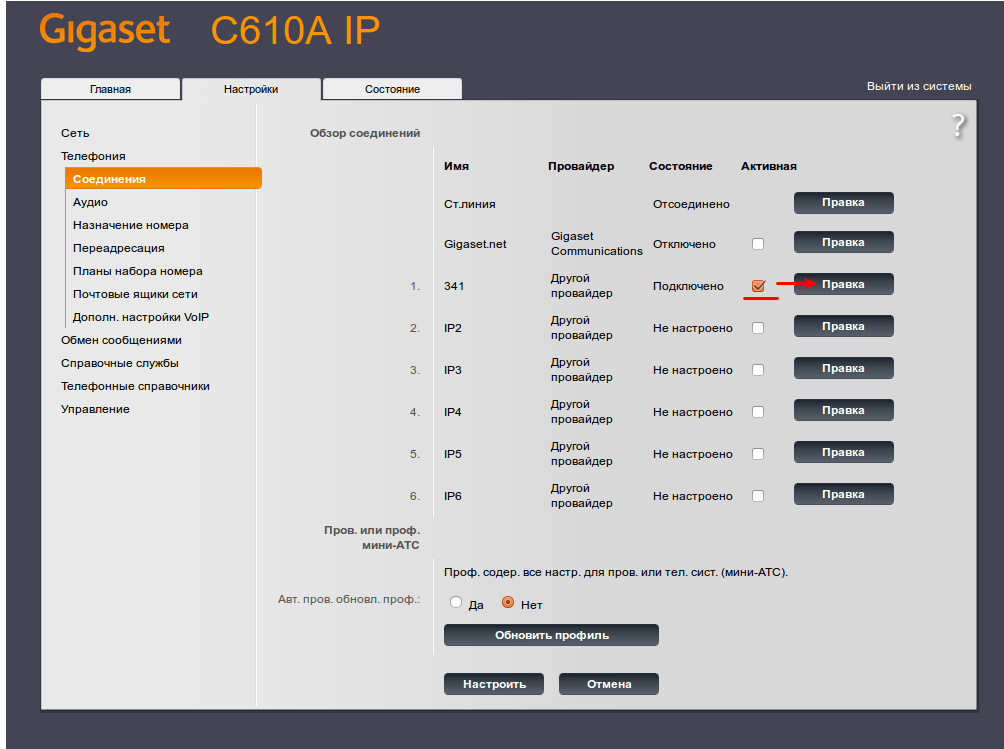Click Правка for Gigaset.net
This screenshot has width=1004, height=749.
pos(843,243)
